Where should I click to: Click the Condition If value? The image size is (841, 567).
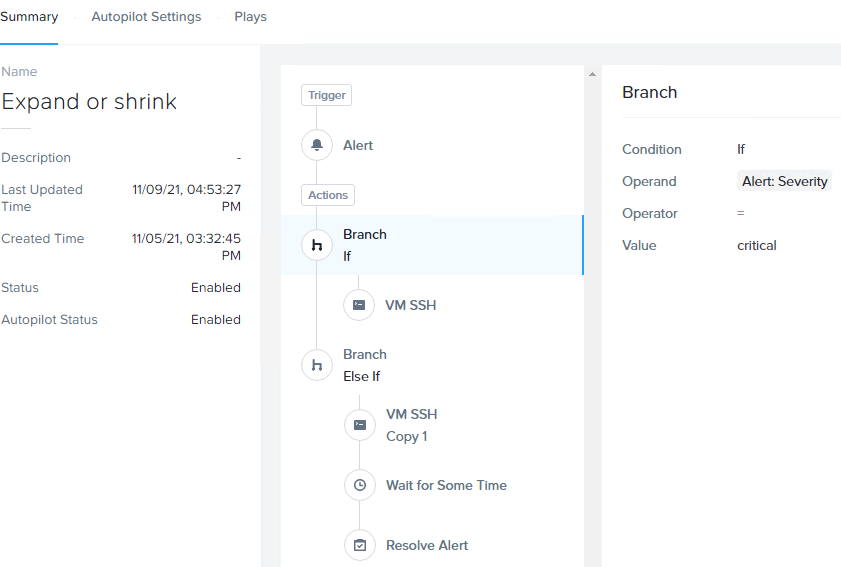click(x=741, y=149)
